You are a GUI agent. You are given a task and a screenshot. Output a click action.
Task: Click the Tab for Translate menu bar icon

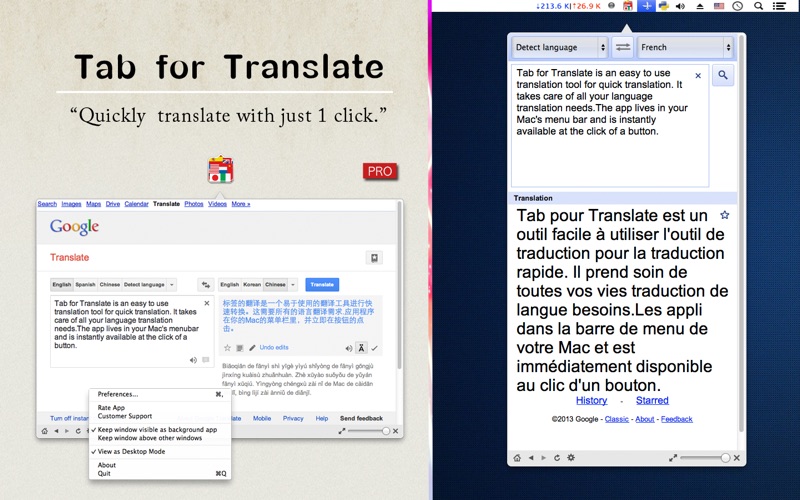pos(628,6)
